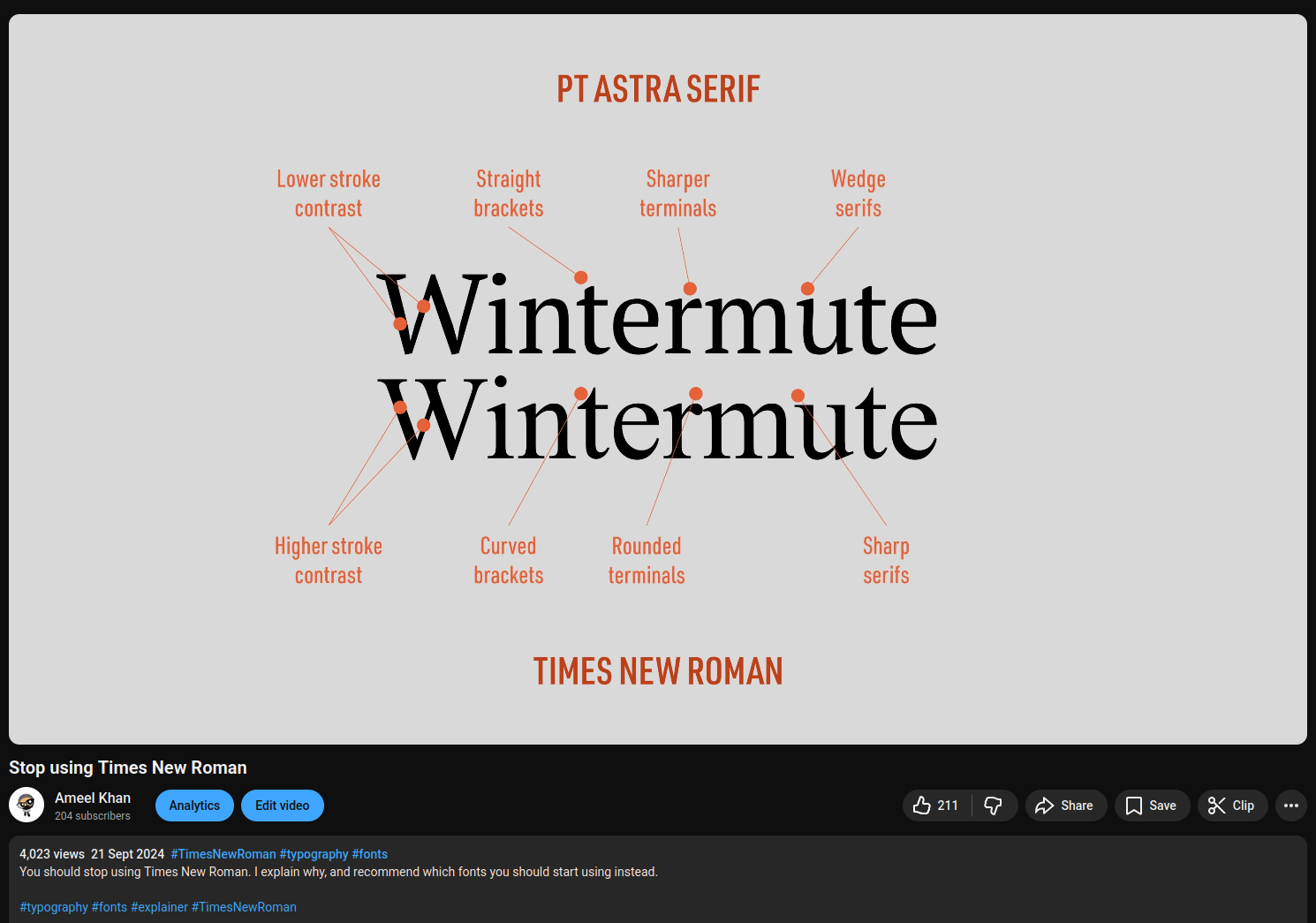
Task: Open the #typography hashtag in the bottom description line
Action: [x=54, y=907]
